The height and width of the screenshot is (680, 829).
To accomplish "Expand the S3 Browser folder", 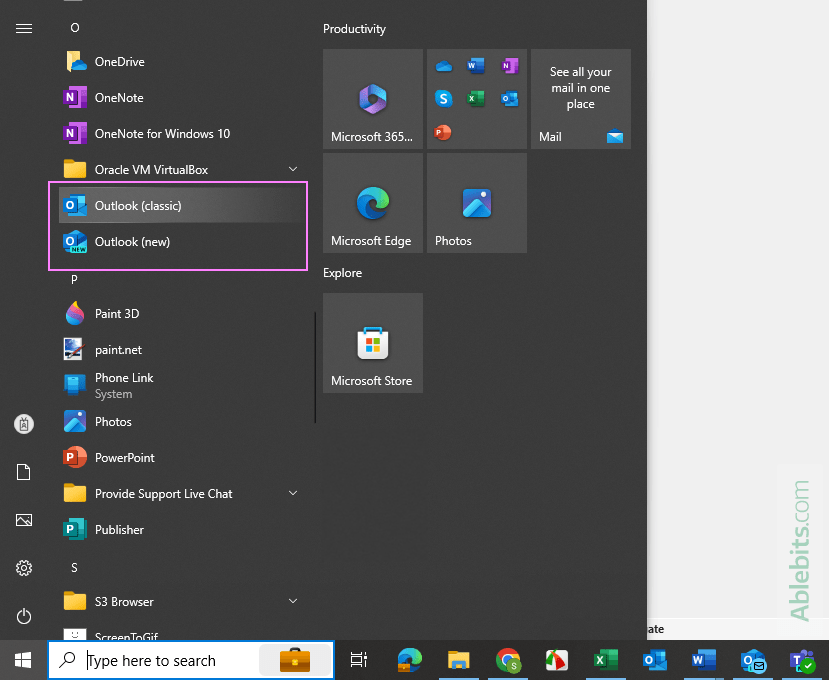I will point(182,601).
